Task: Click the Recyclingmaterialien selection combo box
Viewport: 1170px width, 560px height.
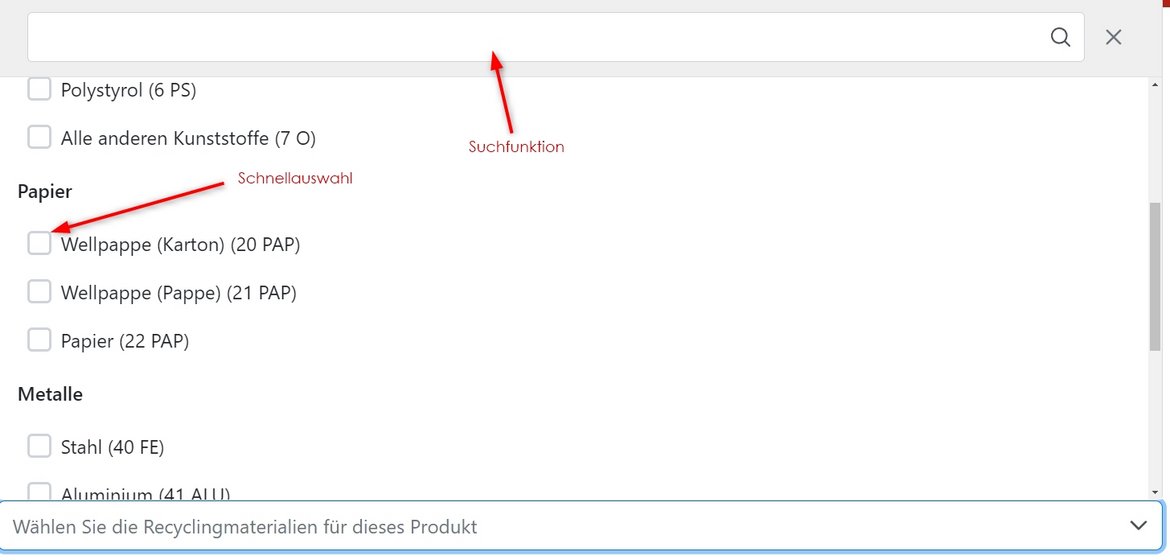Action: point(581,526)
